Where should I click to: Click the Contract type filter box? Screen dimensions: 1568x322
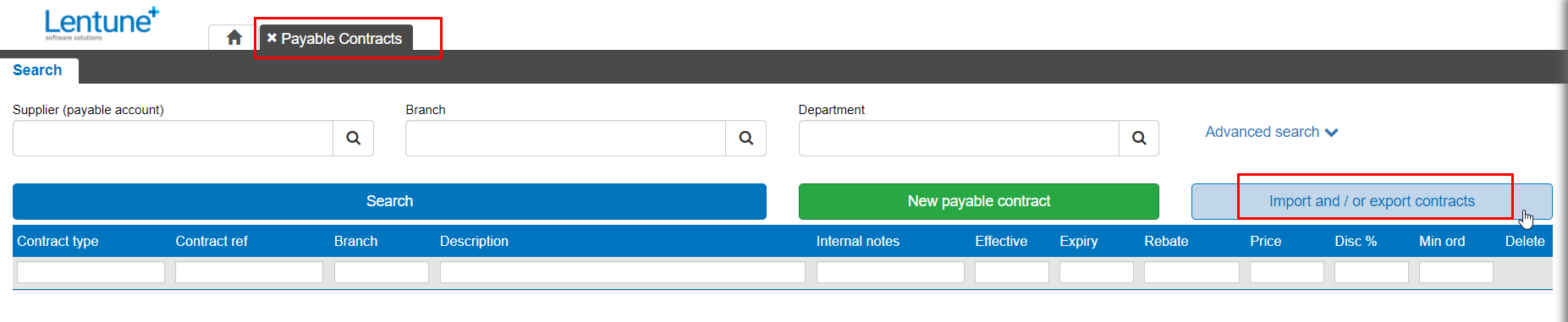(x=91, y=272)
